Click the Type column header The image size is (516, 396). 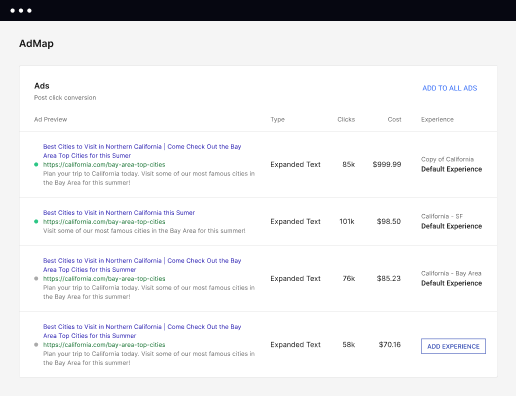coord(277,119)
